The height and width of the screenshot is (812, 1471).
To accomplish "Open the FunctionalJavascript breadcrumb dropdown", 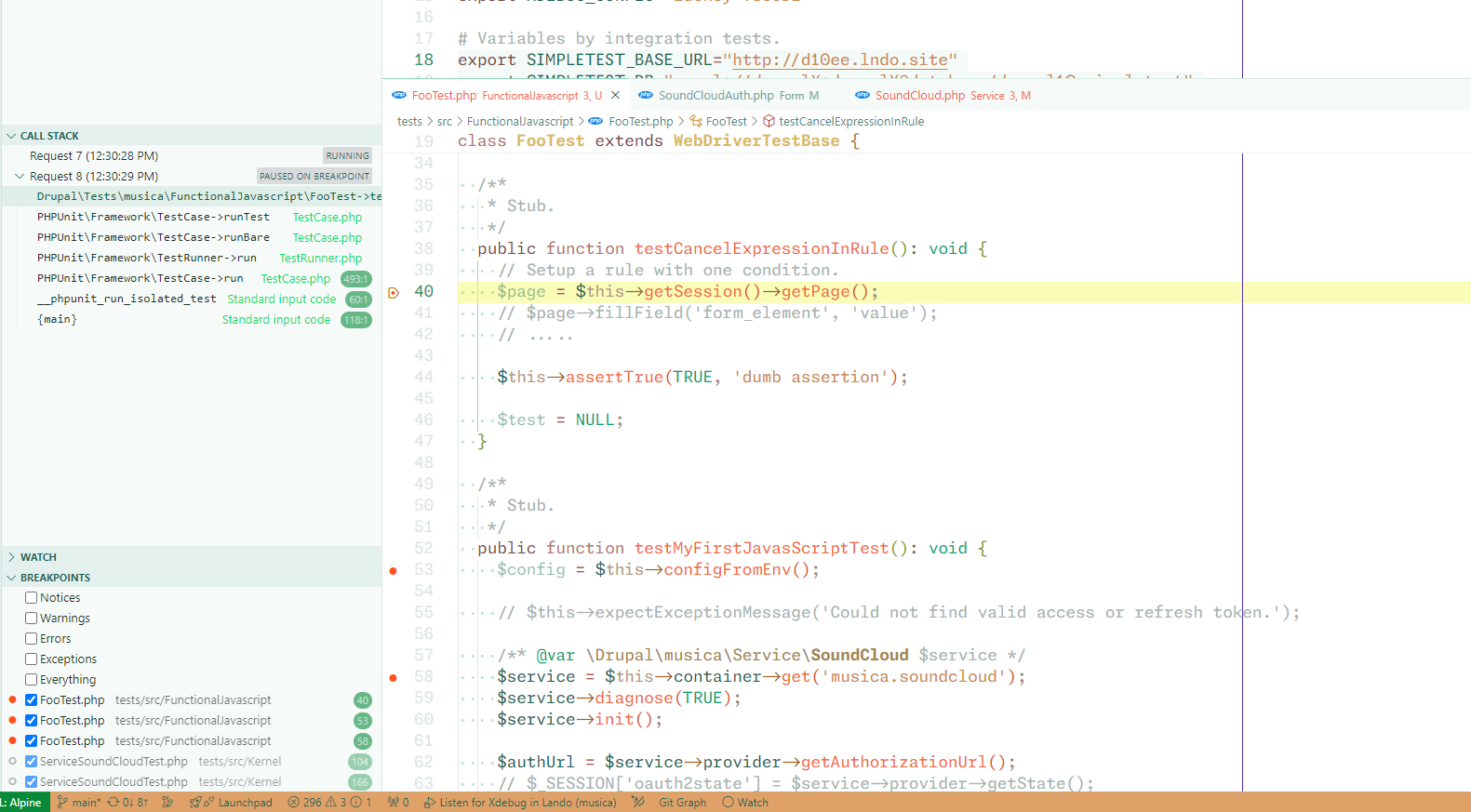I will (x=520, y=122).
